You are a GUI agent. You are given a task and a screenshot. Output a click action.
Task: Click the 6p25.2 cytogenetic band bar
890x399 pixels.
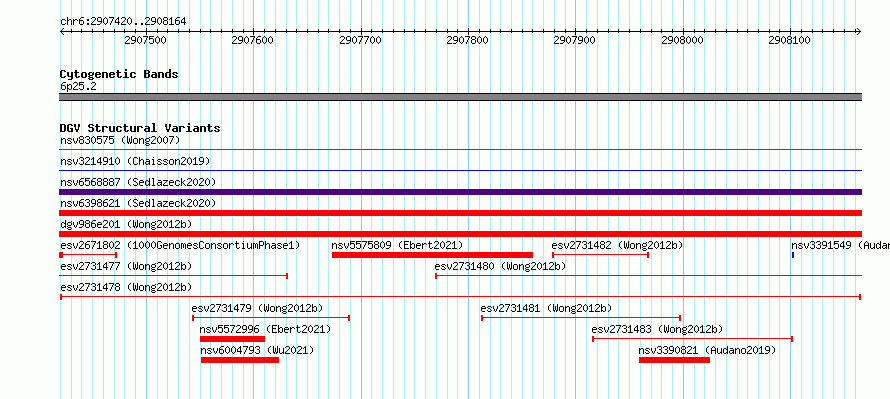click(x=461, y=97)
